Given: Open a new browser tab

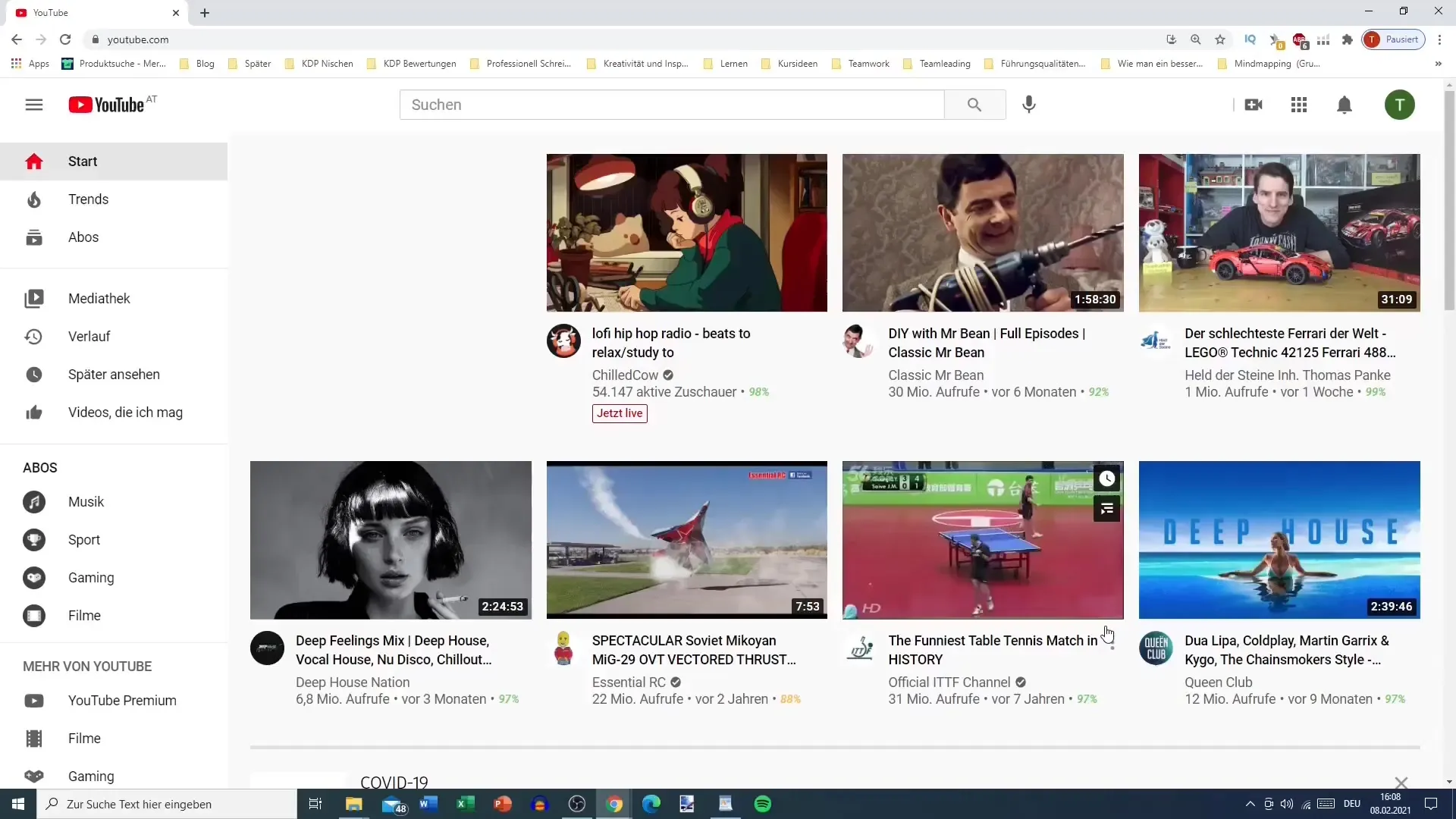Looking at the screenshot, I should click(205, 13).
